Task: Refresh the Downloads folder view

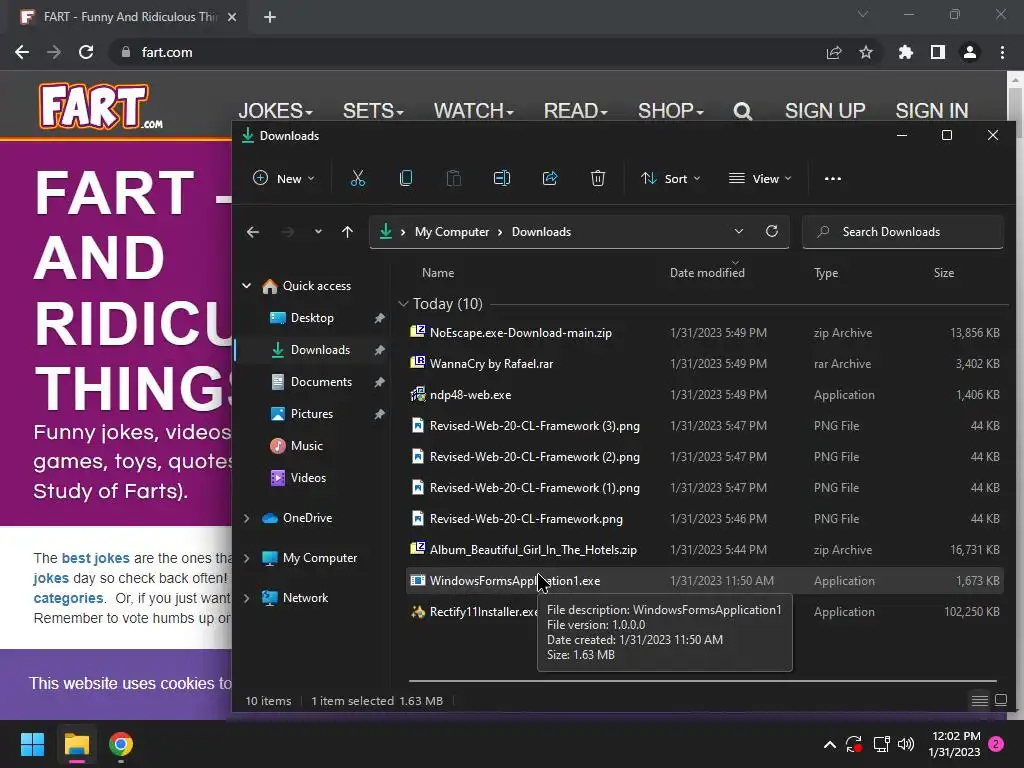Action: [x=772, y=231]
